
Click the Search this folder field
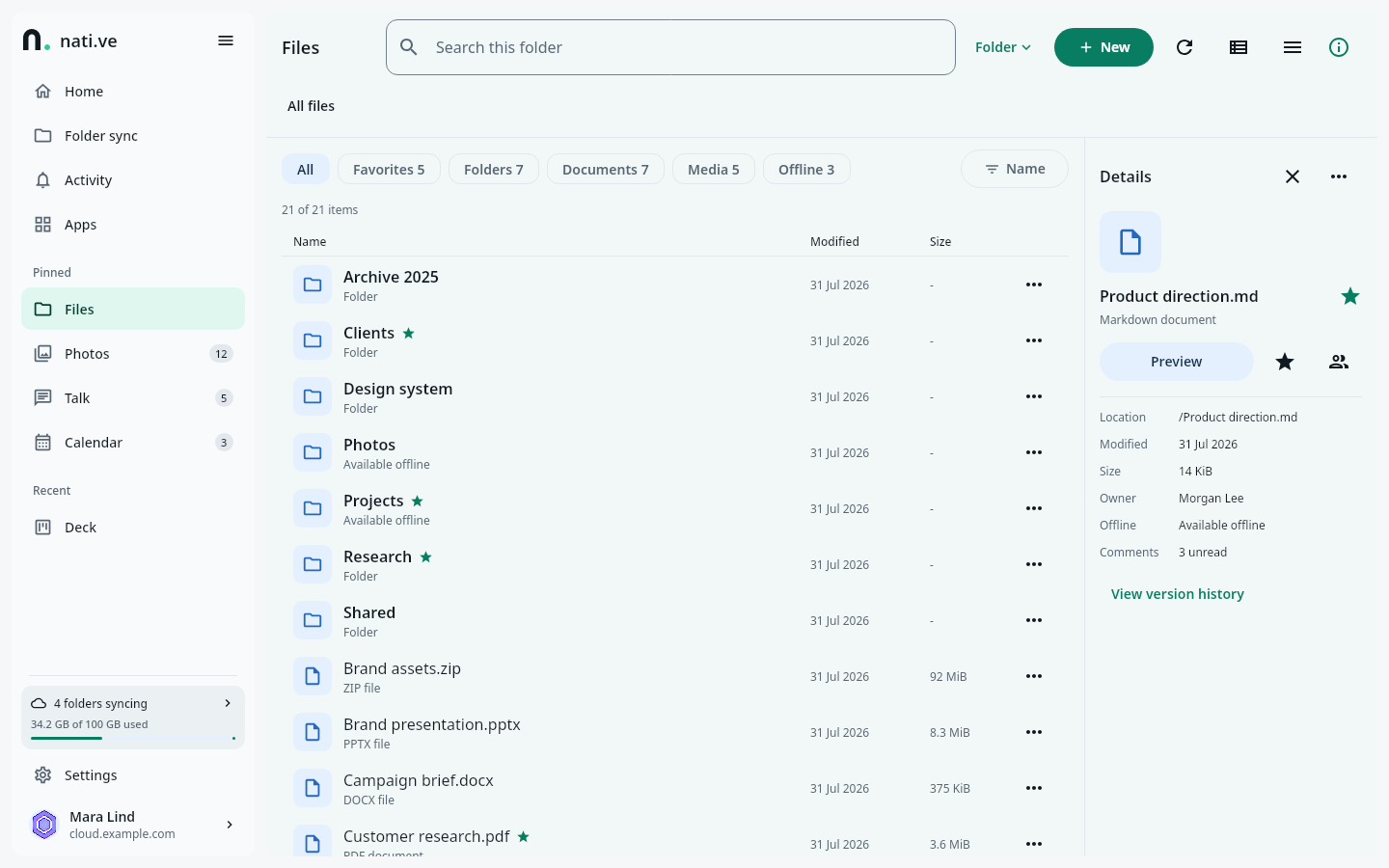click(x=670, y=47)
